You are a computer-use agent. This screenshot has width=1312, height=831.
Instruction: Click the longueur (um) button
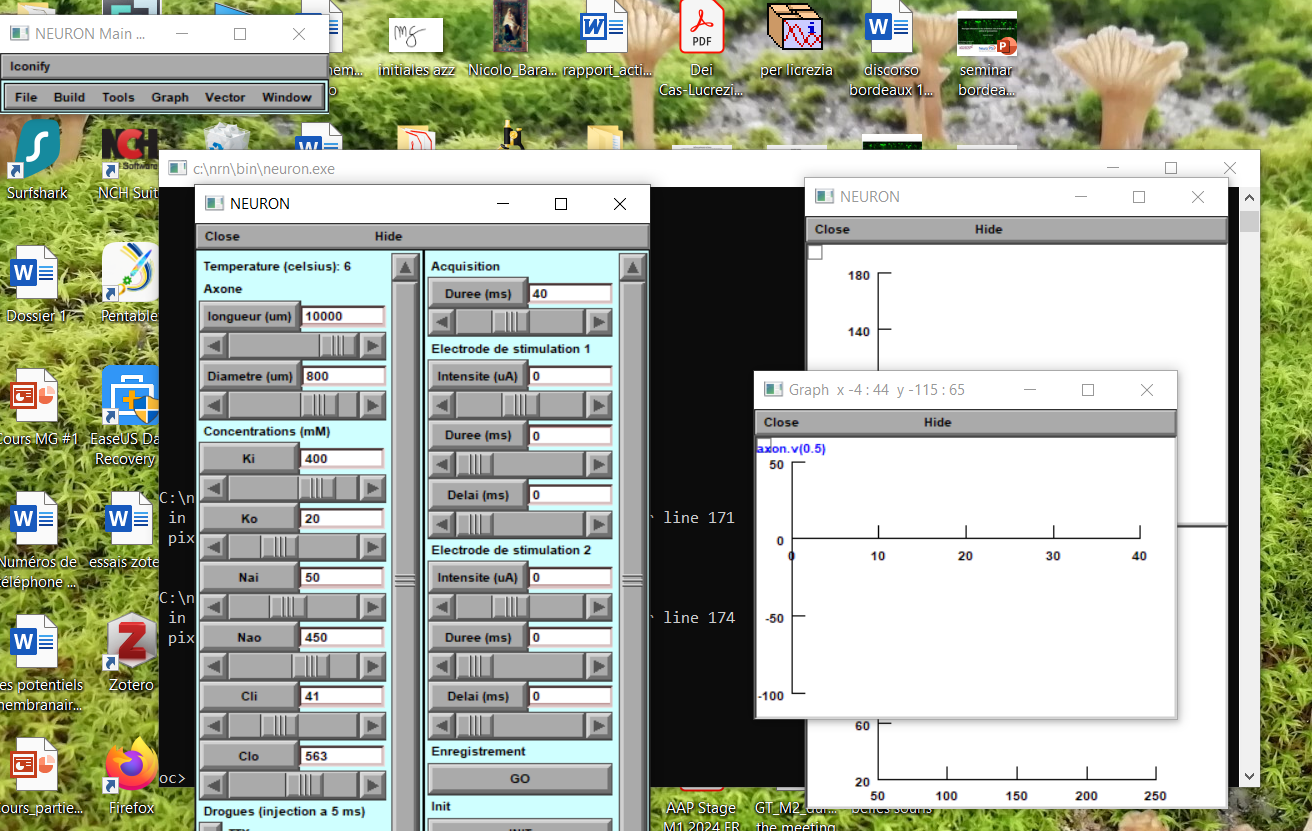[249, 316]
